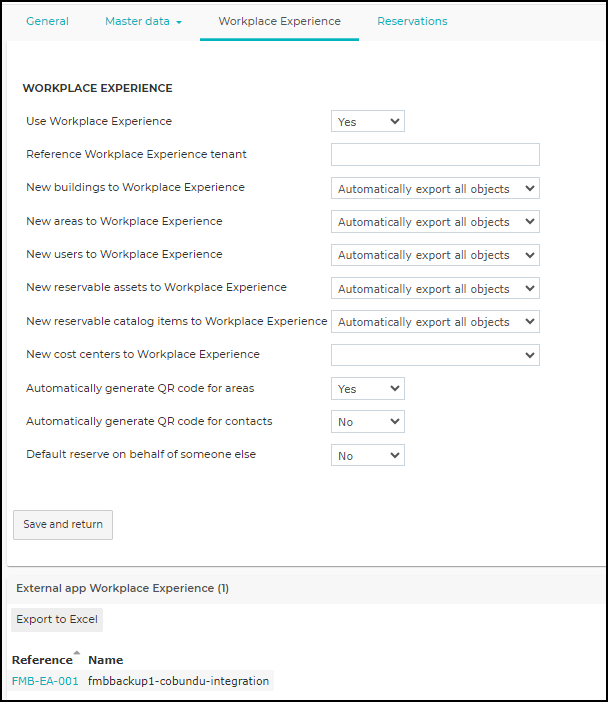The width and height of the screenshot is (608, 702).
Task: Click the Save and return button
Action: point(63,525)
